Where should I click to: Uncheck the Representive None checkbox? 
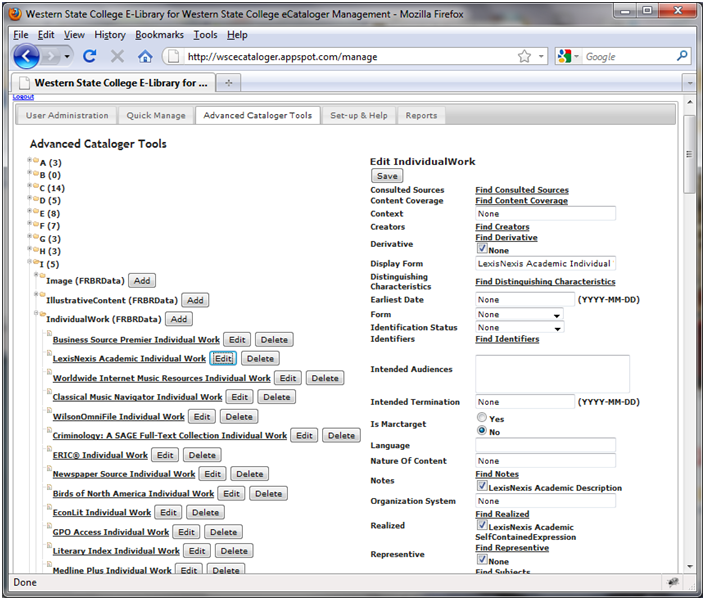pyautogui.click(x=482, y=560)
